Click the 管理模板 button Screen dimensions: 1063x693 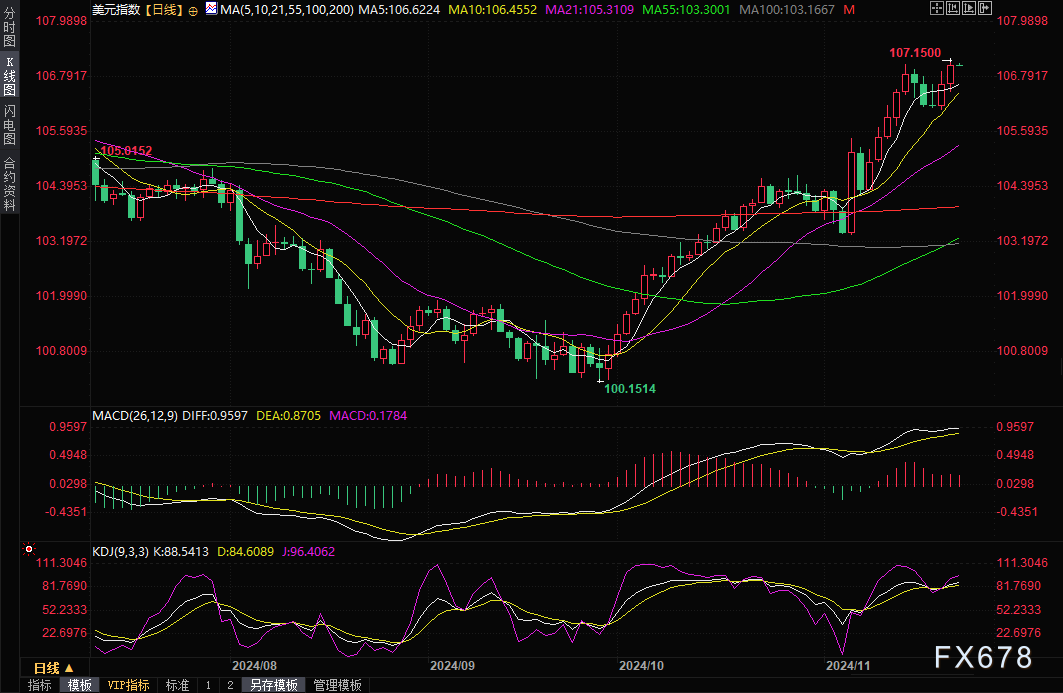[x=337, y=685]
